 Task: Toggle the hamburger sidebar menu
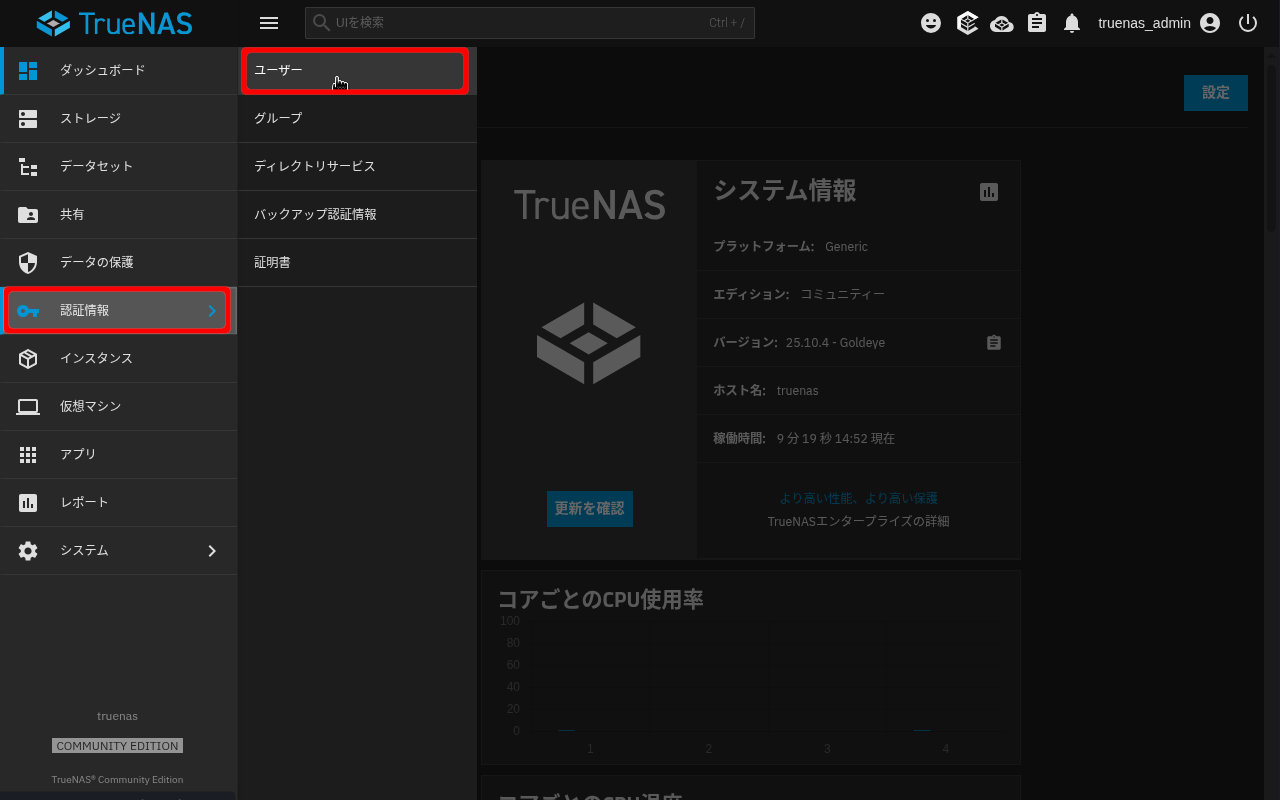268,23
